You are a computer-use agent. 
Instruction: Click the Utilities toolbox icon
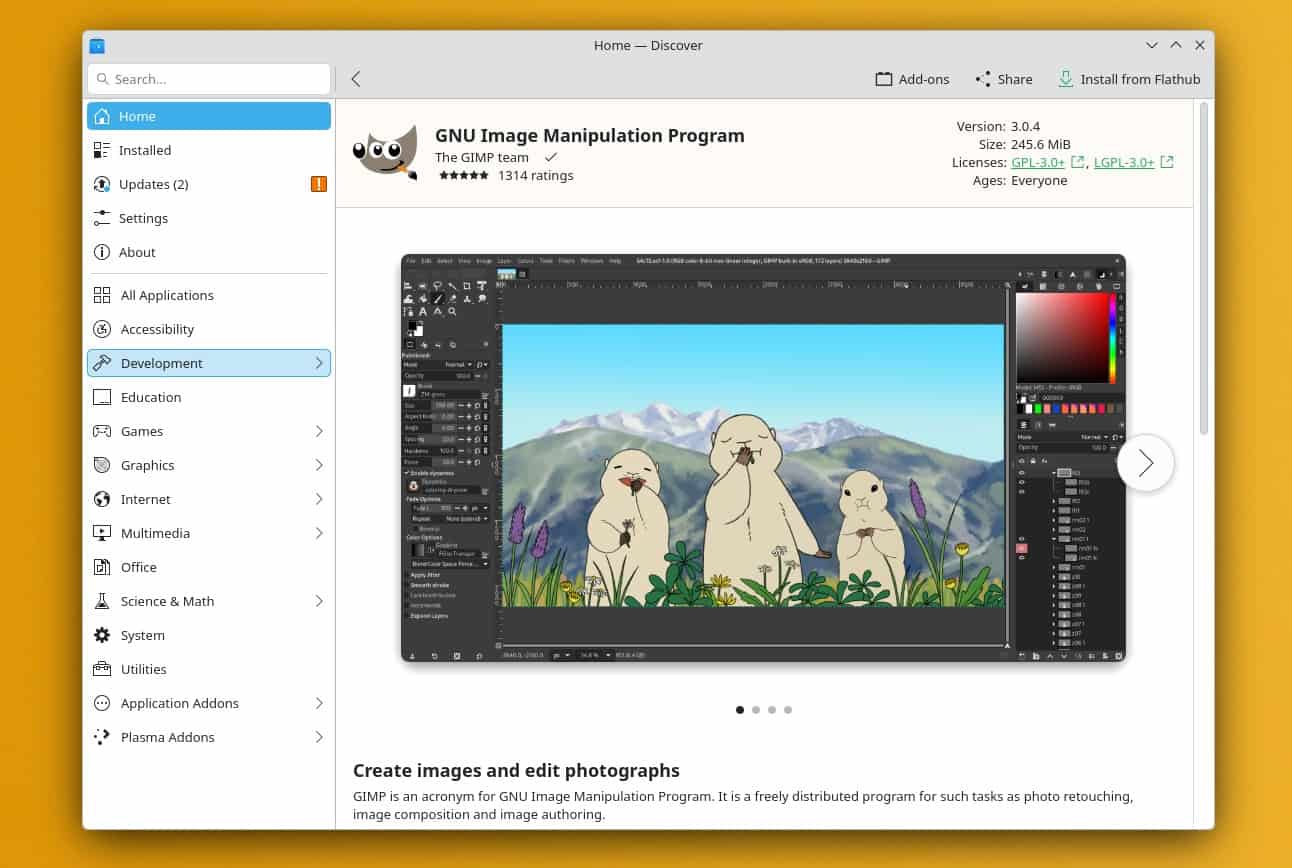101,669
